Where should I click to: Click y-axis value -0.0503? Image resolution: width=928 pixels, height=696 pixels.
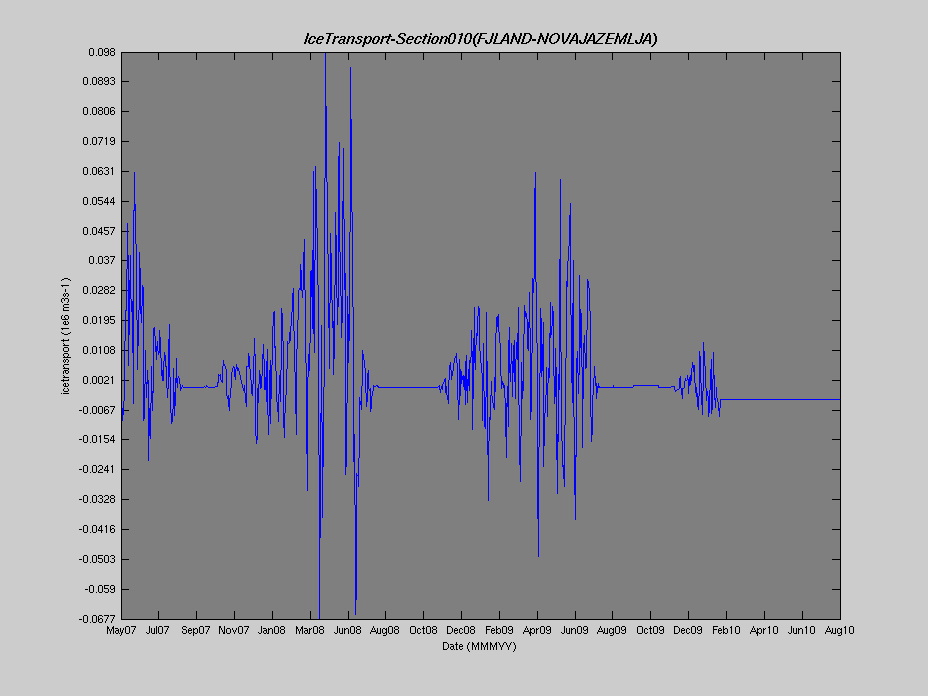pyautogui.click(x=97, y=559)
